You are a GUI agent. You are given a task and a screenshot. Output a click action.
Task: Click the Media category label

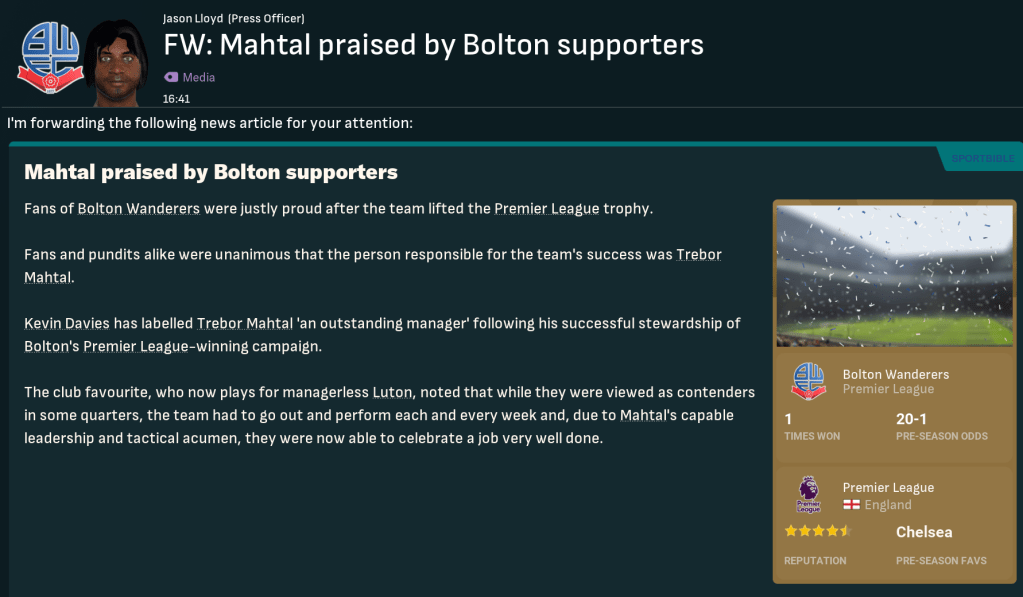pyautogui.click(x=198, y=77)
